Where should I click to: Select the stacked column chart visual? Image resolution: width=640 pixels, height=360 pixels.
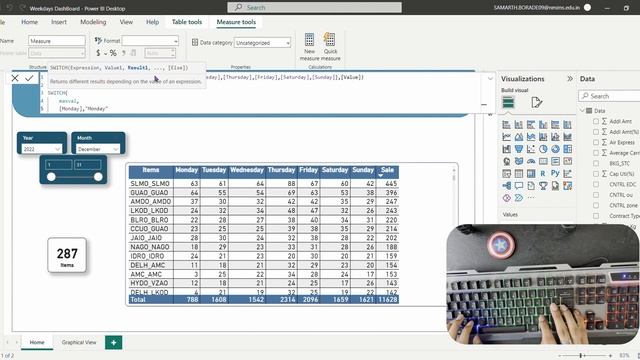pos(519,125)
